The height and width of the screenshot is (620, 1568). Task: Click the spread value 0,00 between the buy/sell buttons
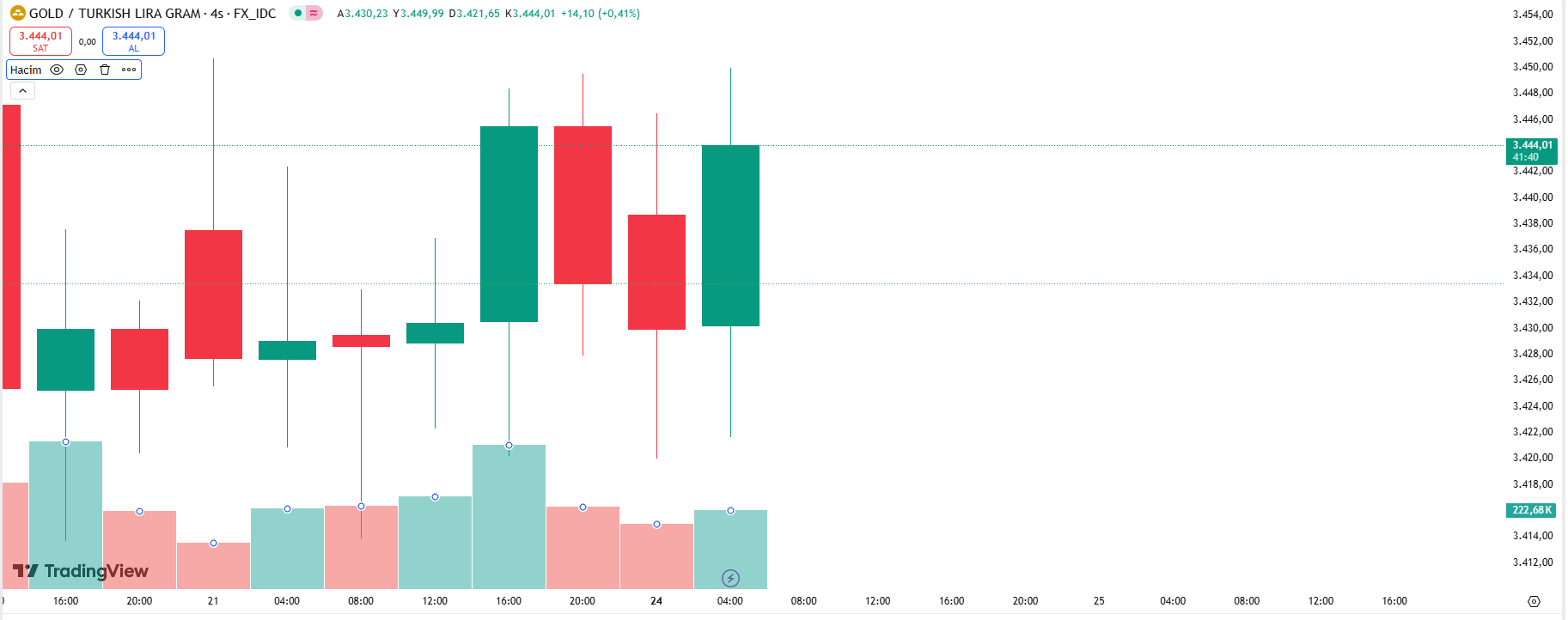pyautogui.click(x=87, y=41)
